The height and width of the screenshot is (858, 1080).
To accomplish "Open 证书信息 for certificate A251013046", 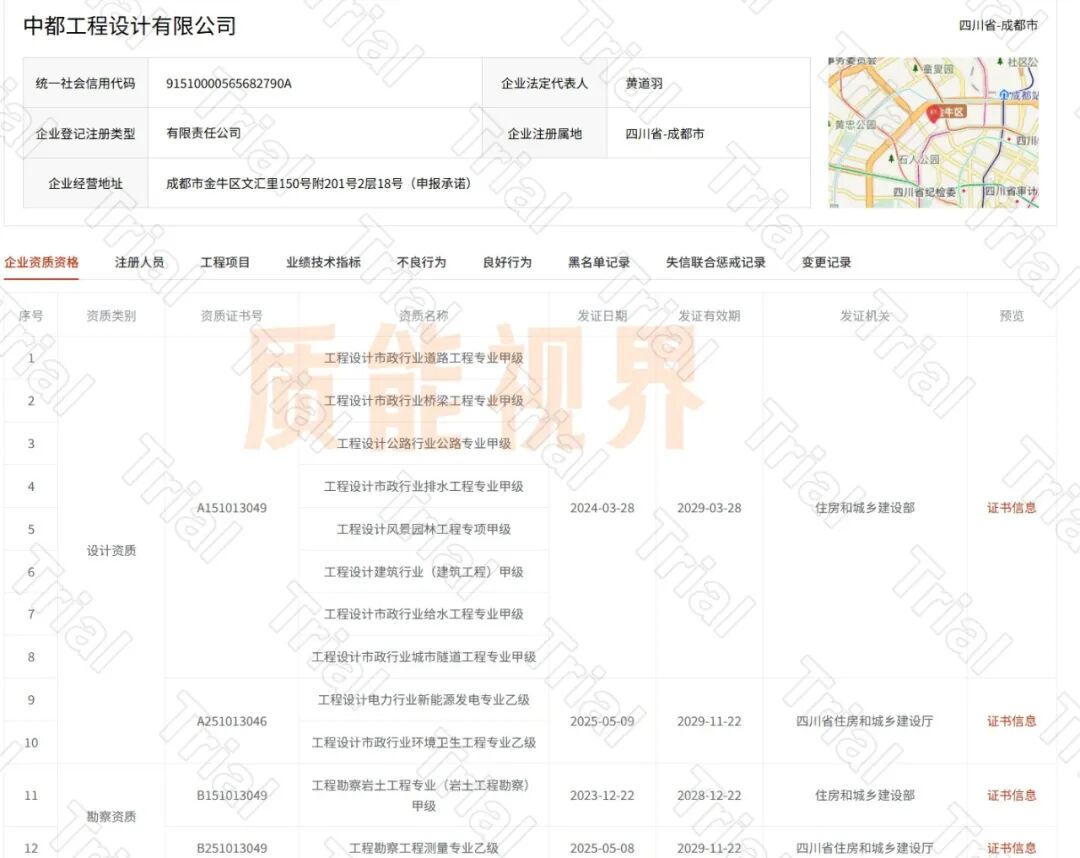I will 1011,721.
